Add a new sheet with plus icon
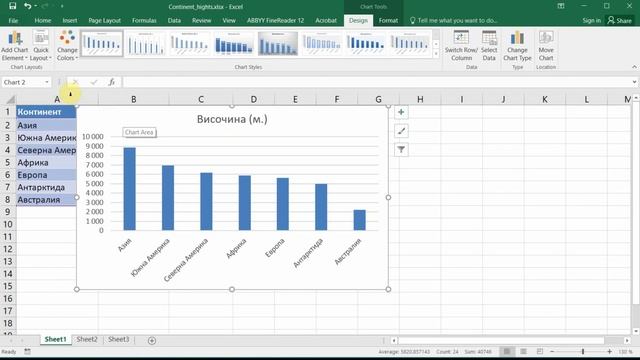Screen dimensions: 640x360 (x=152, y=340)
